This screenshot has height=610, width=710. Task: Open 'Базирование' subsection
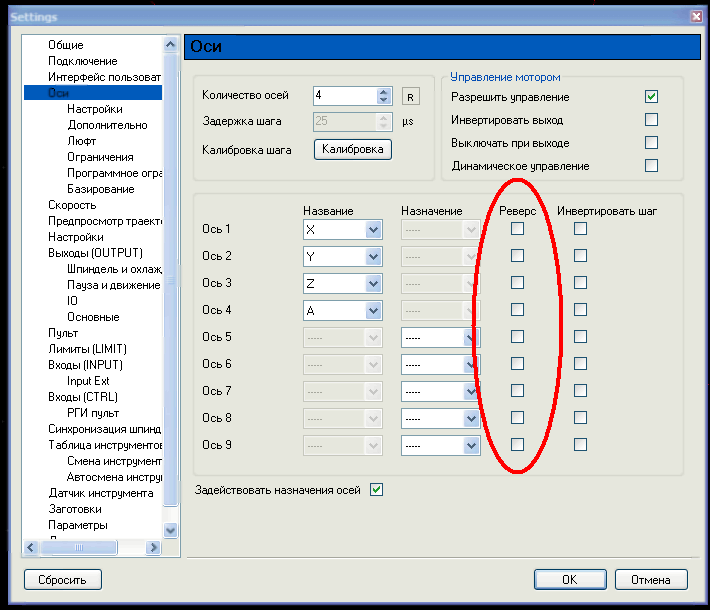tap(101, 189)
